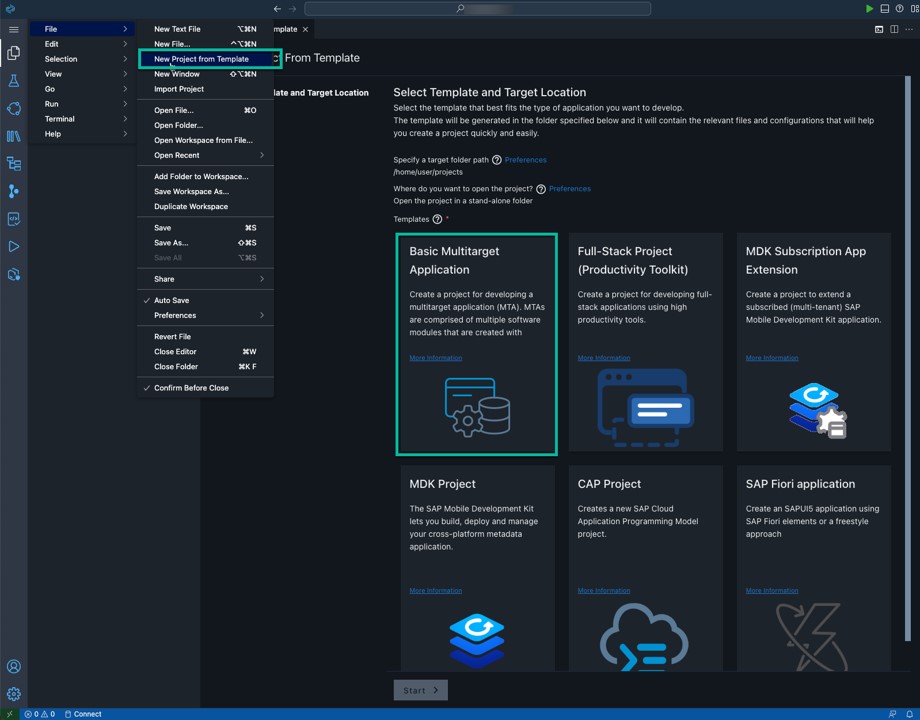This screenshot has width=920, height=720.
Task: Open Help via the question mark icon
Action: point(900,8)
